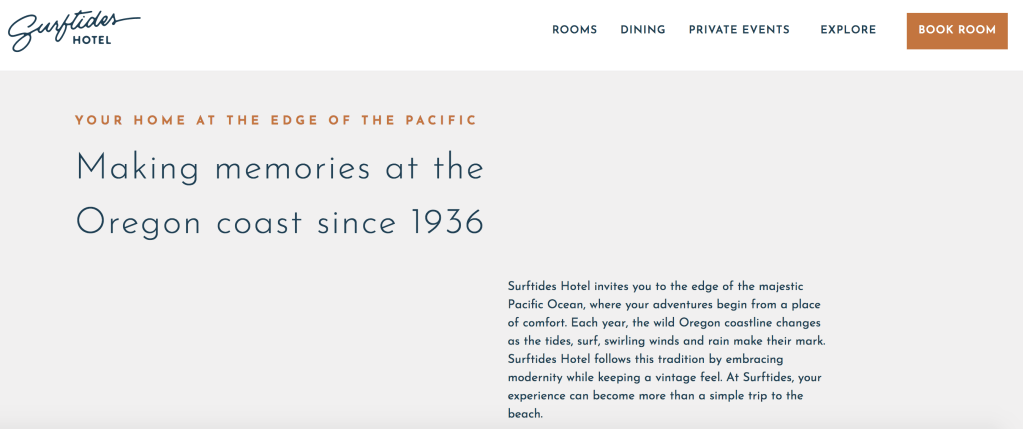The image size is (1023, 429).
Task: Open the Rooms menu item
Action: 574,30
